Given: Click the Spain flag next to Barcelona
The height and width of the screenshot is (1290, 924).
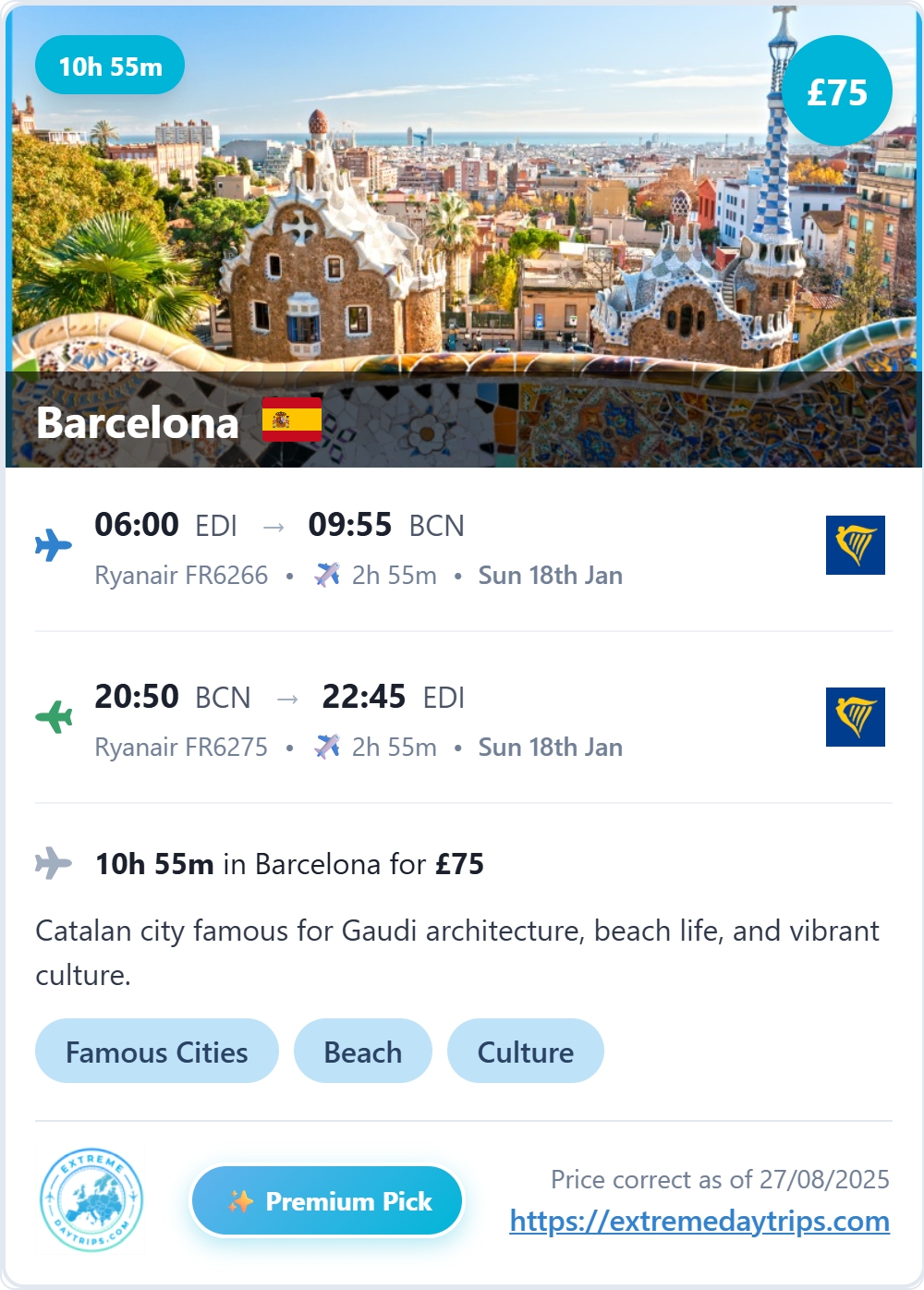Looking at the screenshot, I should pyautogui.click(x=292, y=420).
